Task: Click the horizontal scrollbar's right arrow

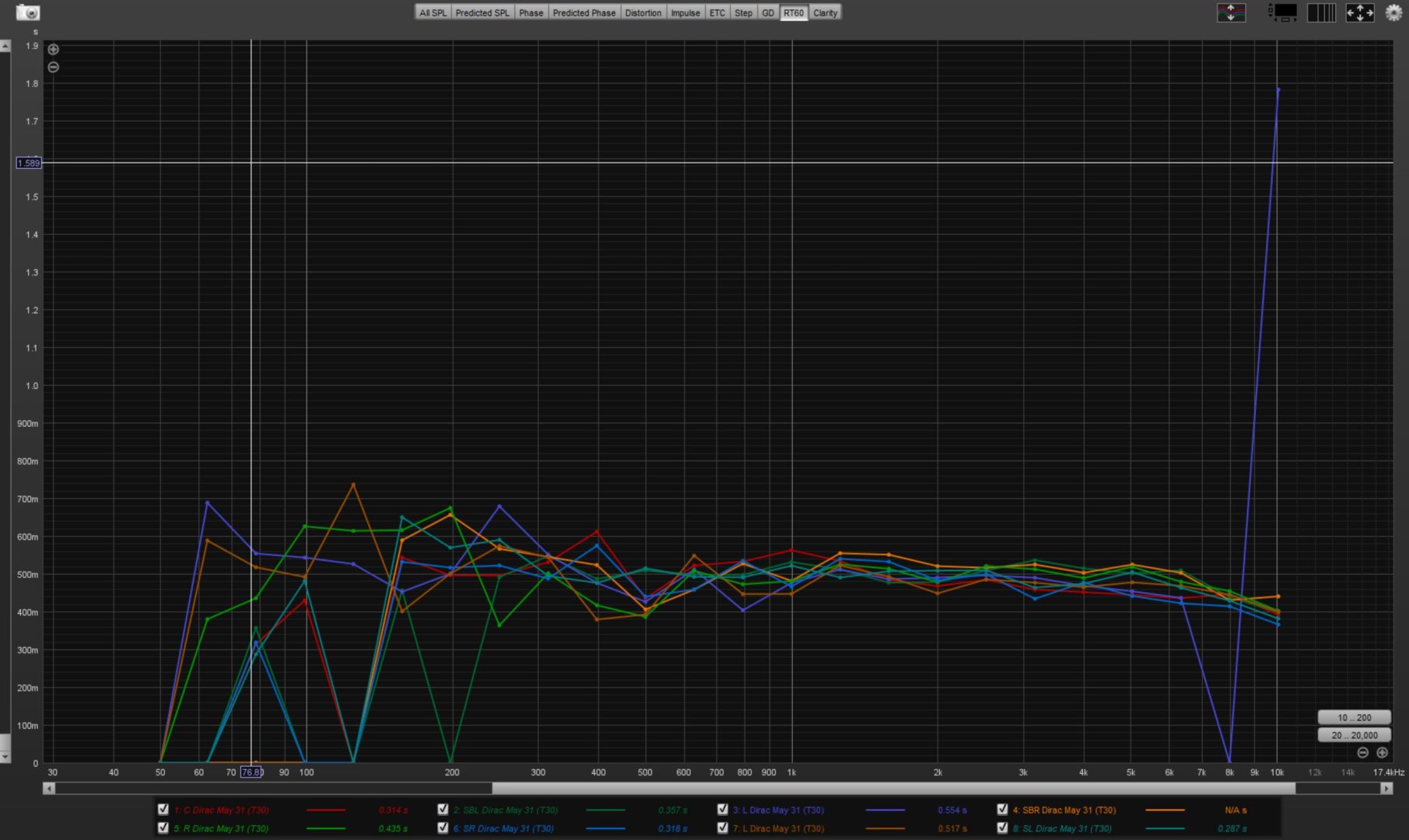Action: [x=1386, y=788]
